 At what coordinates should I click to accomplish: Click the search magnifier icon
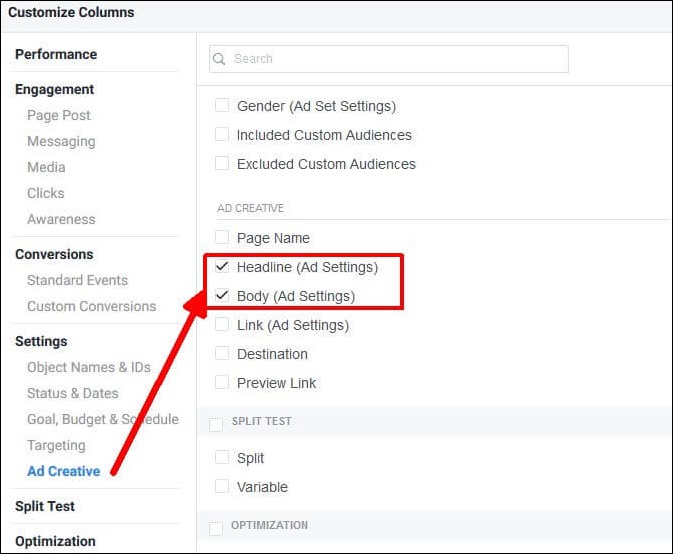pyautogui.click(x=219, y=59)
